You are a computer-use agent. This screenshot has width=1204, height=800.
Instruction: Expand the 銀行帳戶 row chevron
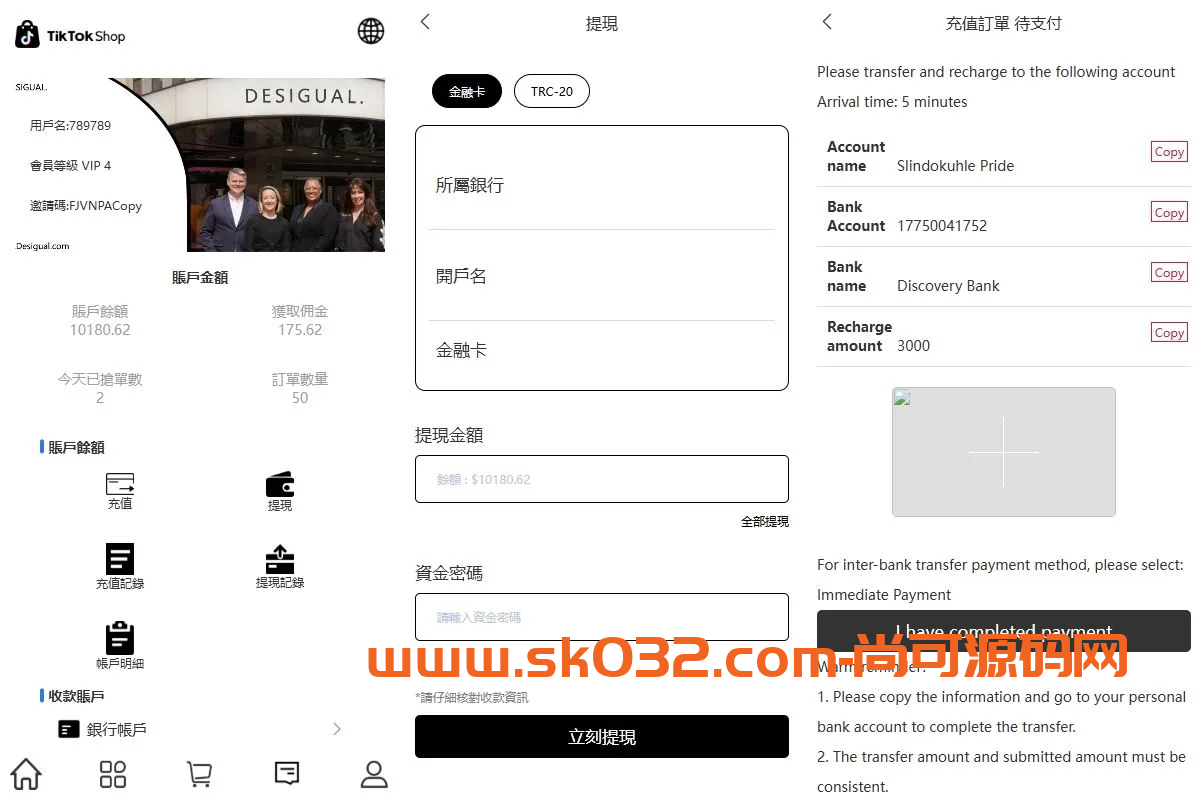337,729
